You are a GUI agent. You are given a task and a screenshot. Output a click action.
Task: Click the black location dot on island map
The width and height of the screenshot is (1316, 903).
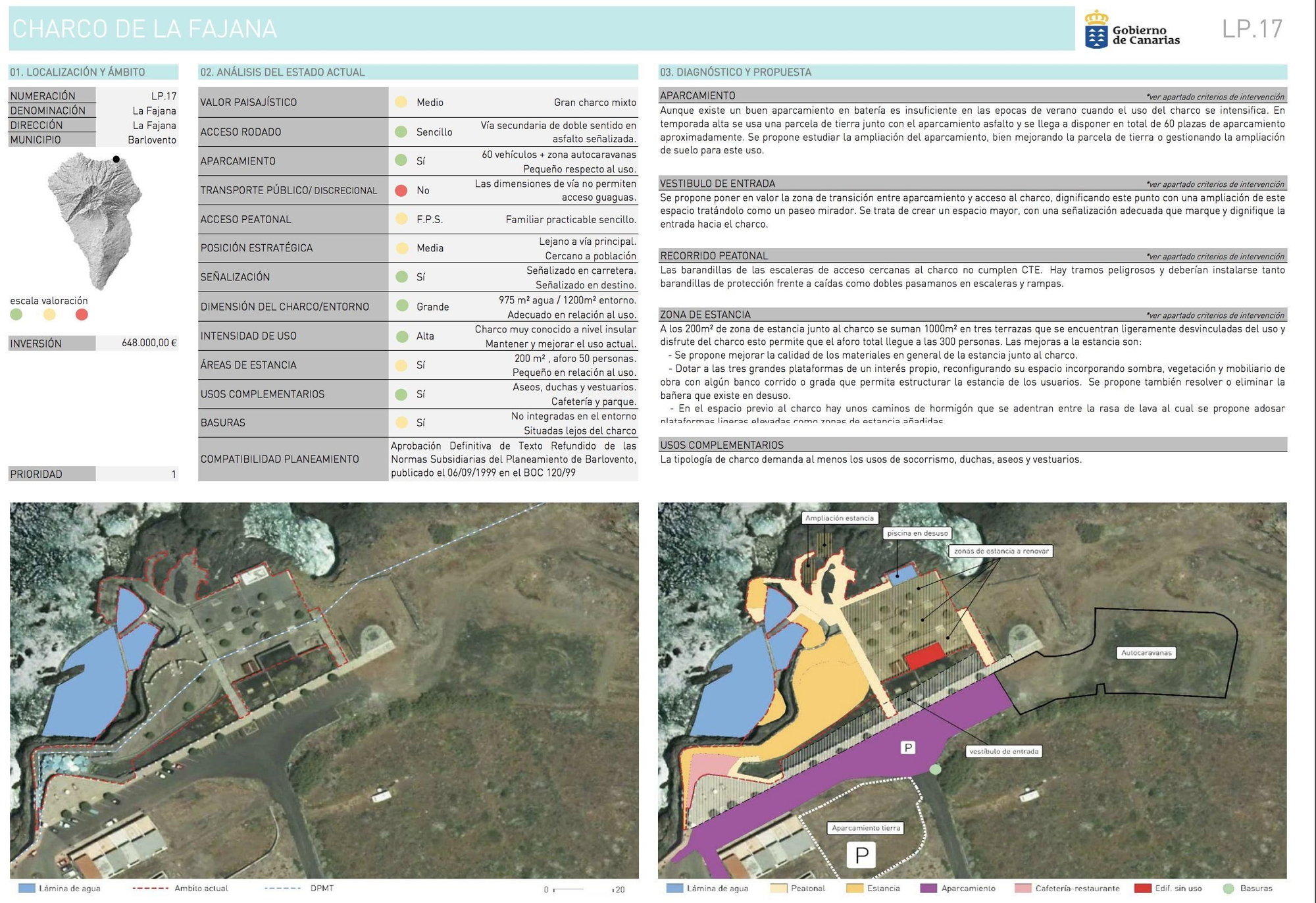(116, 159)
